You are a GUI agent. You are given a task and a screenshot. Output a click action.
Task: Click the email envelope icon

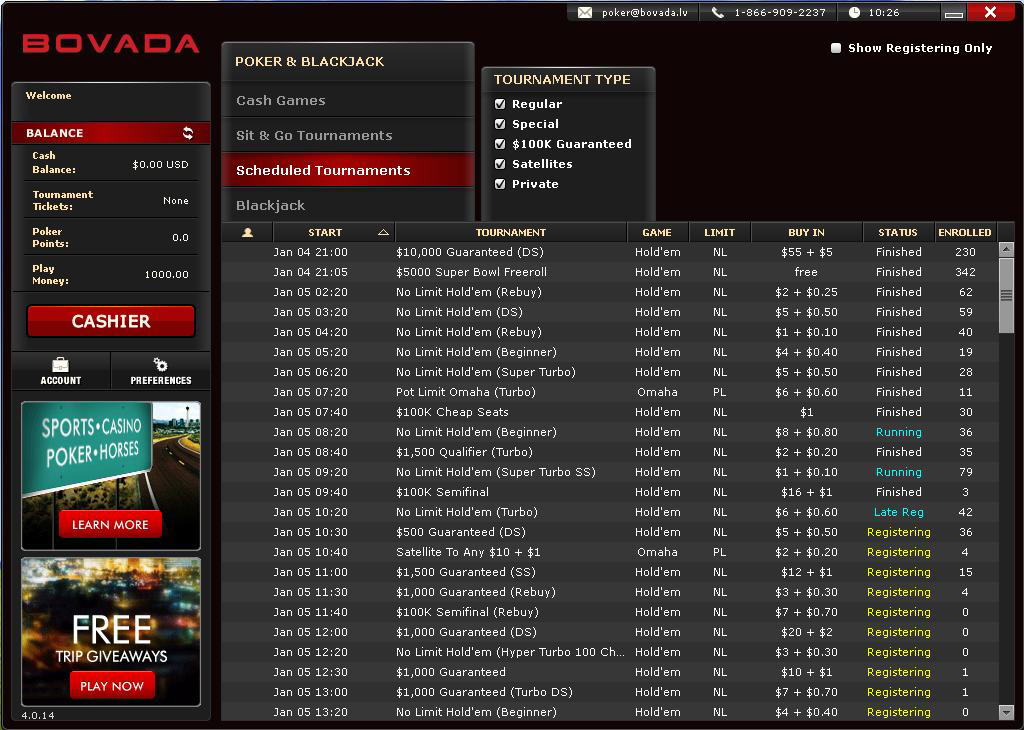pos(585,12)
